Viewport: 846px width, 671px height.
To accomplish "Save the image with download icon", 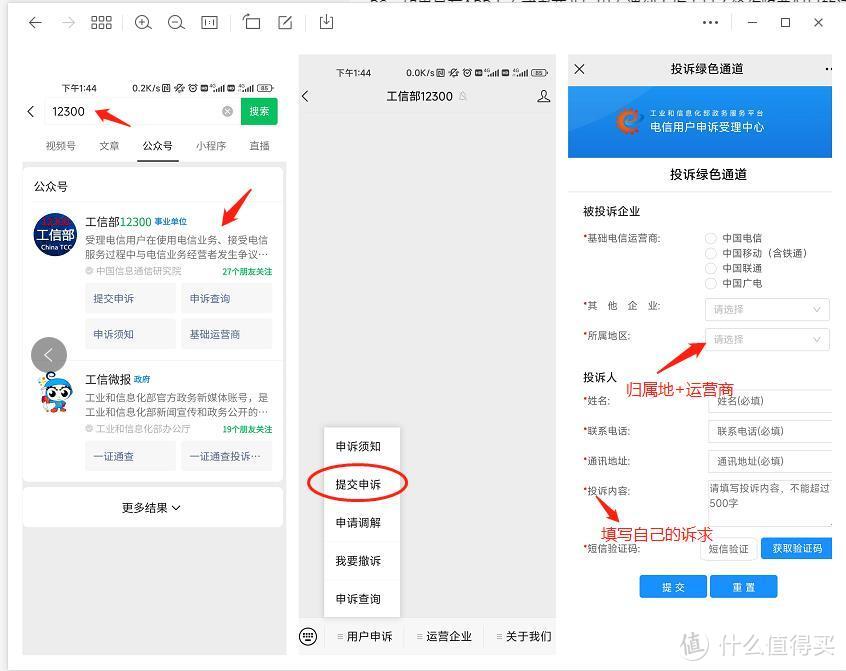I will 326,22.
